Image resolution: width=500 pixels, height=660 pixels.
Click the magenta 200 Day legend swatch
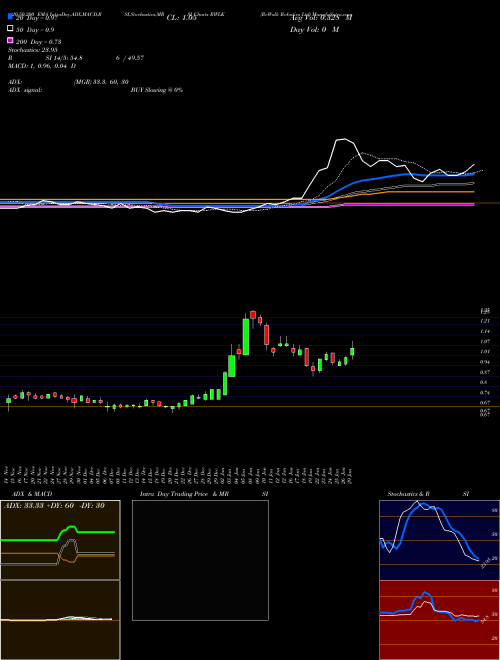point(11,40)
